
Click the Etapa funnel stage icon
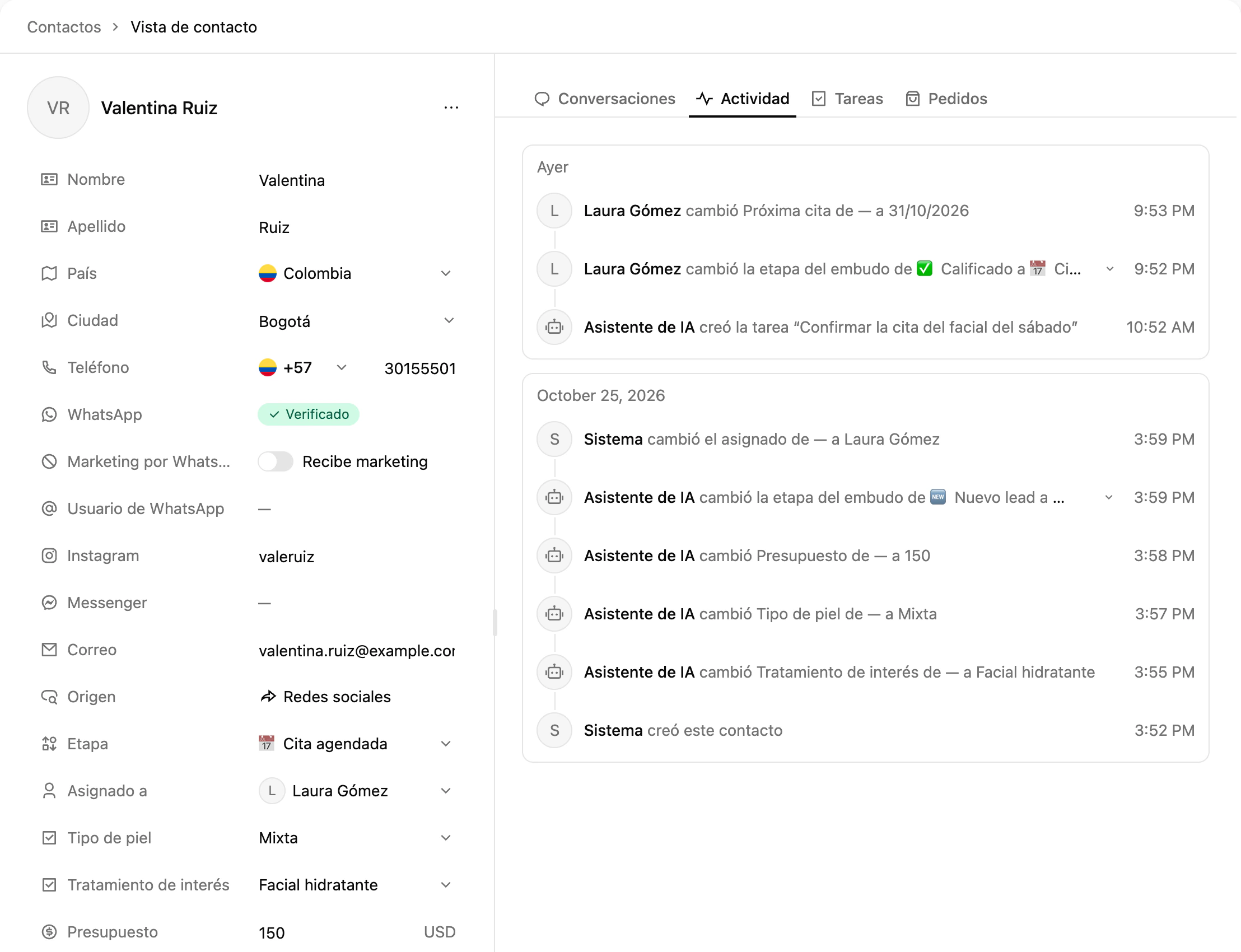click(49, 744)
